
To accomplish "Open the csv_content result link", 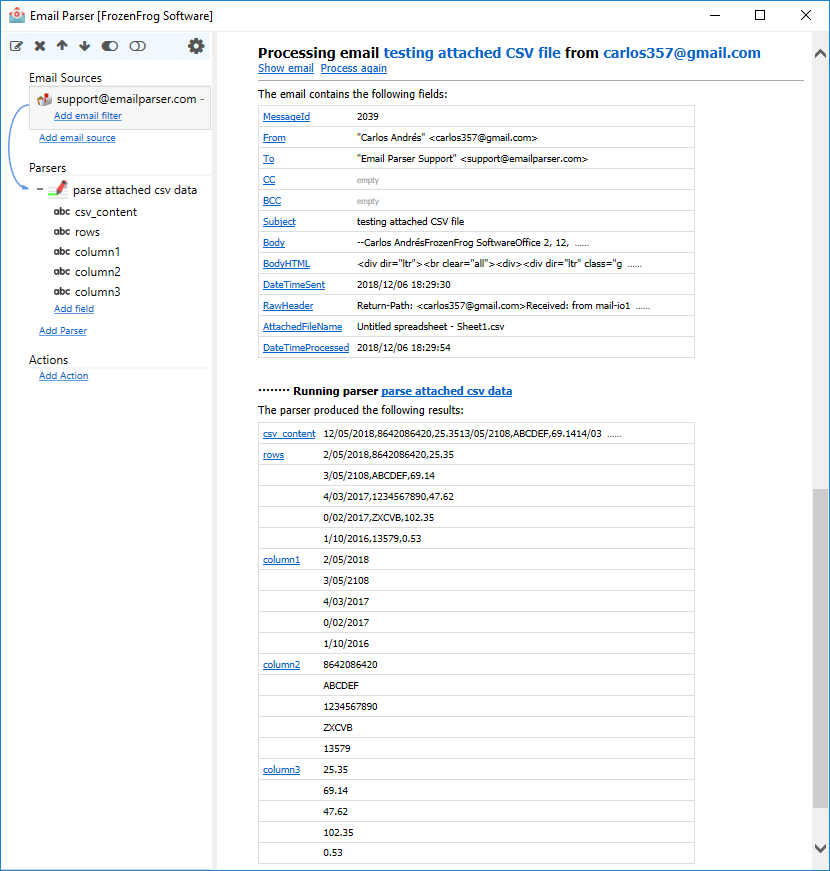I will pyautogui.click(x=289, y=434).
